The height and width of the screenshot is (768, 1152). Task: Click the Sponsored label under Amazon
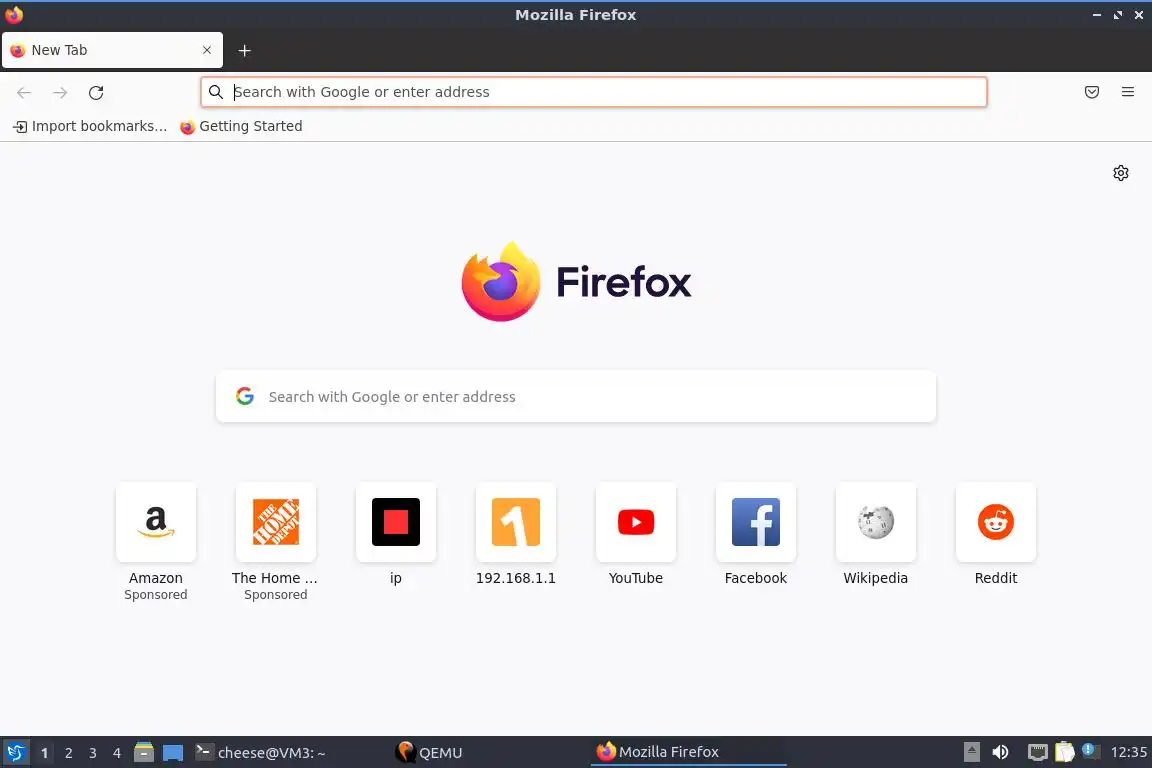(156, 595)
